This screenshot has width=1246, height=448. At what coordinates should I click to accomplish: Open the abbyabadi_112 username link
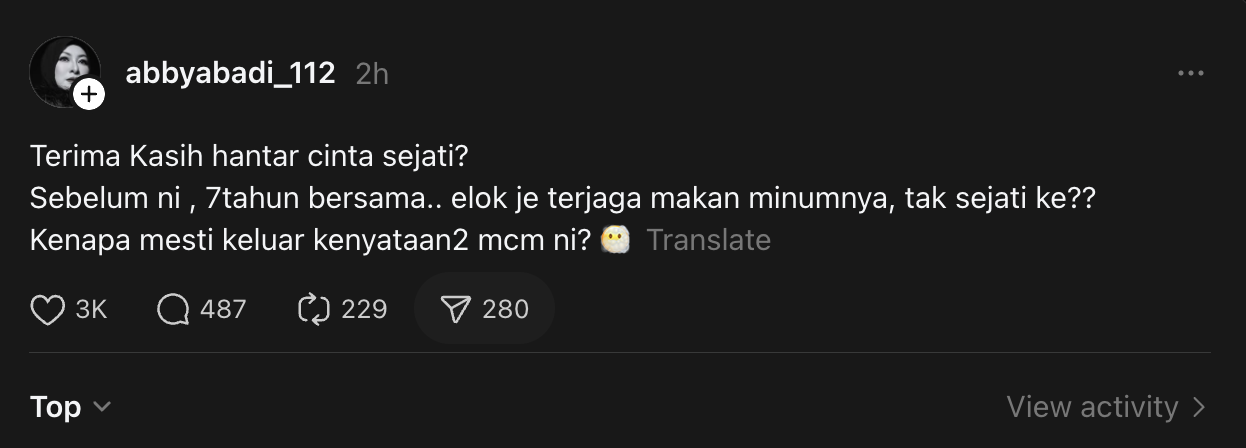(230, 73)
